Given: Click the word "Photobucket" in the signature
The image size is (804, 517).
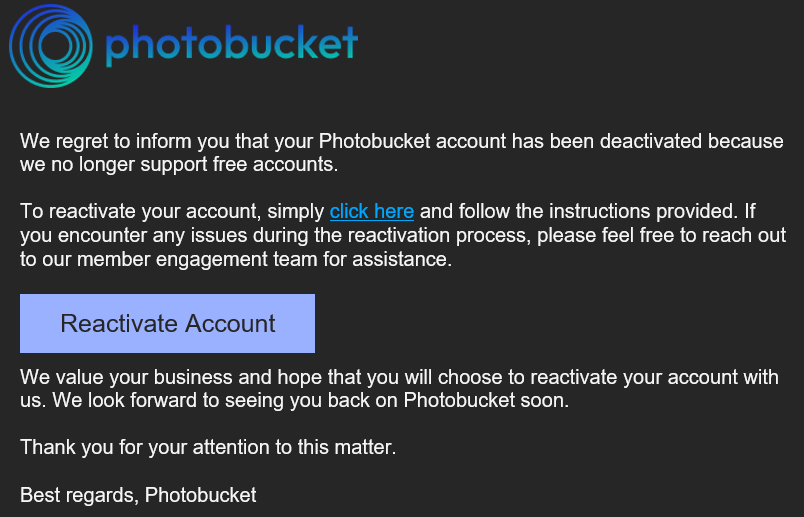Looking at the screenshot, I should point(201,495).
